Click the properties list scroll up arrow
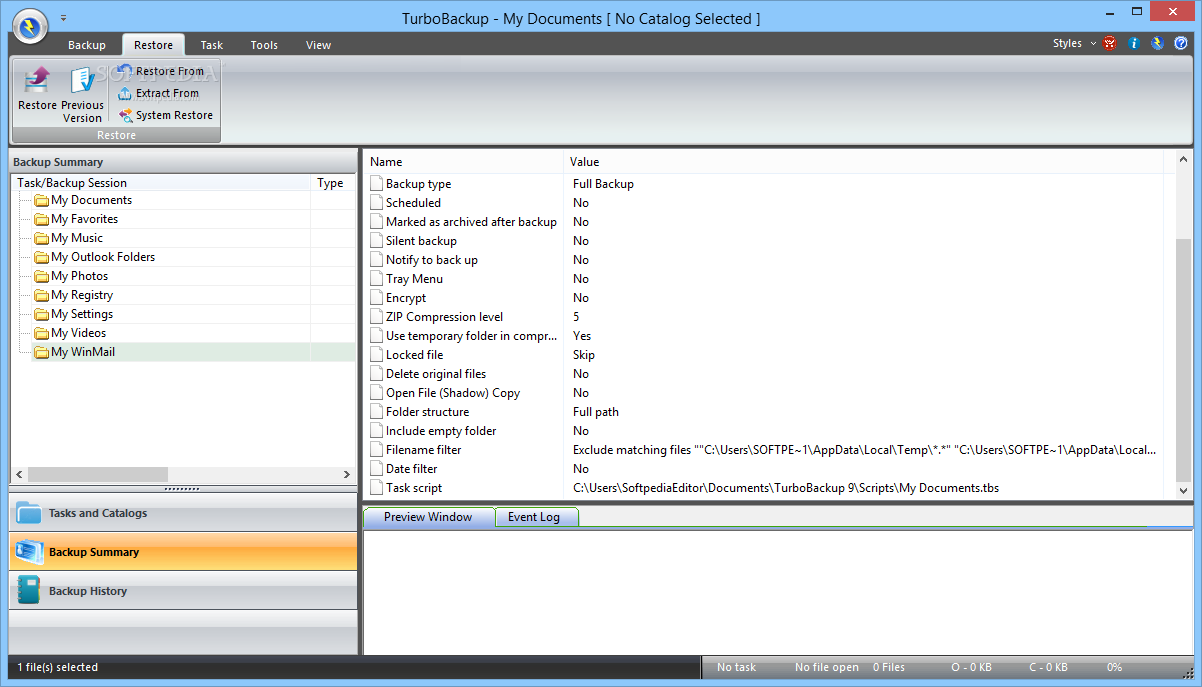Image resolution: width=1202 pixels, height=687 pixels. pyautogui.click(x=1184, y=160)
